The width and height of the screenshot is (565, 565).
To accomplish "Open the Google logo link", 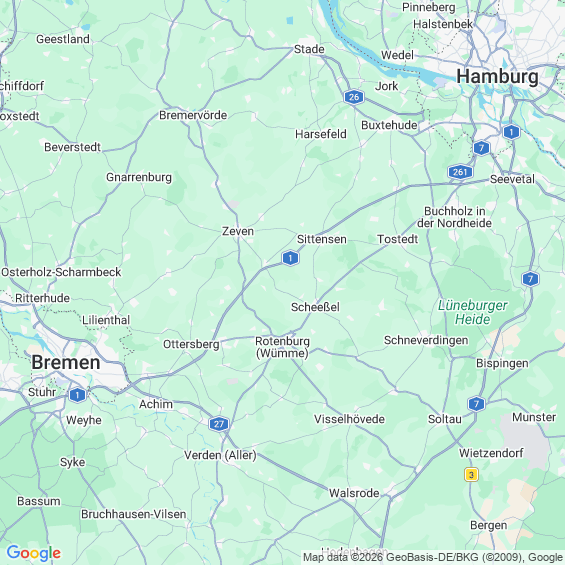I will 34,553.
